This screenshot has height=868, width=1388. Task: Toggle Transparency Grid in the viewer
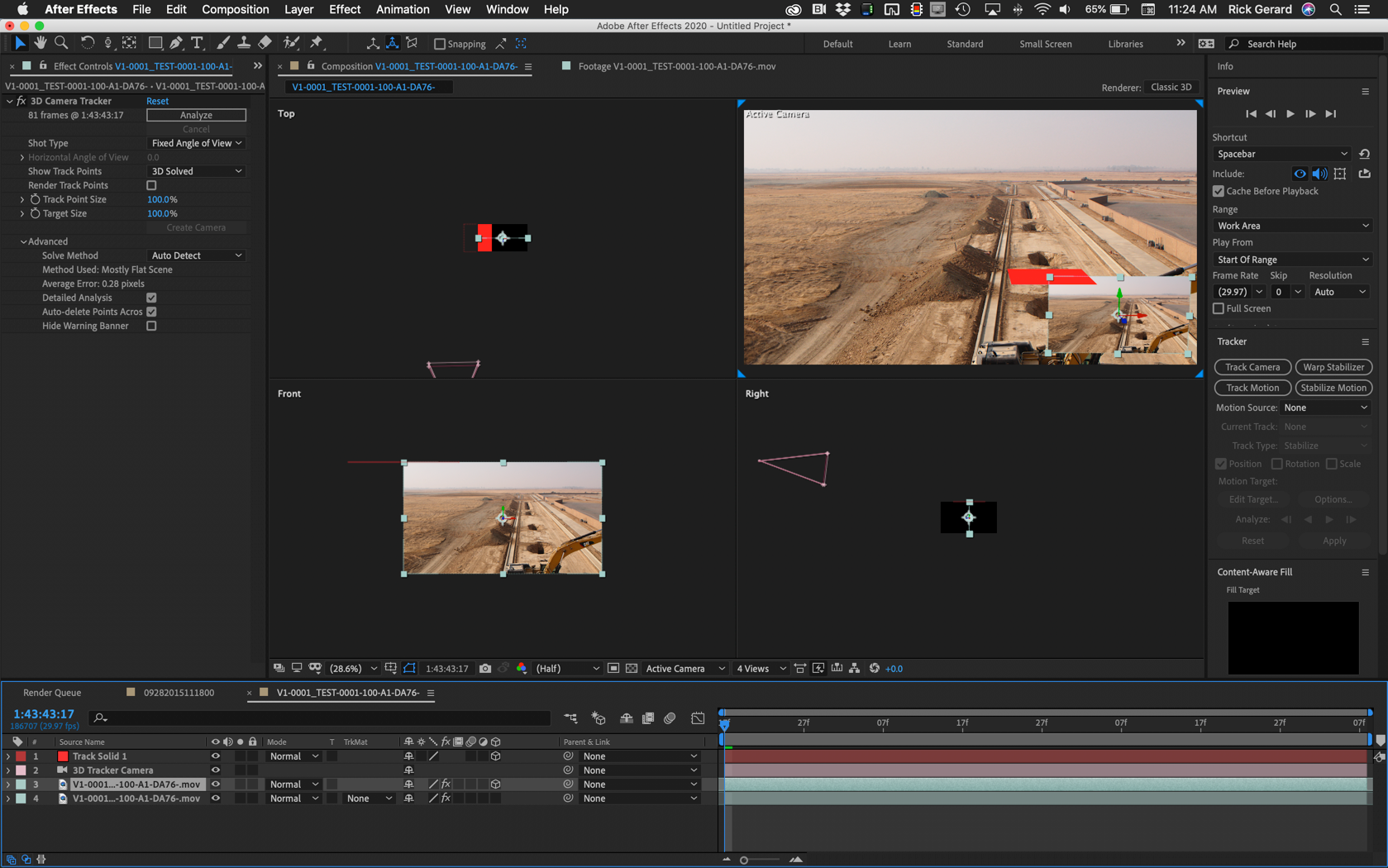632,669
